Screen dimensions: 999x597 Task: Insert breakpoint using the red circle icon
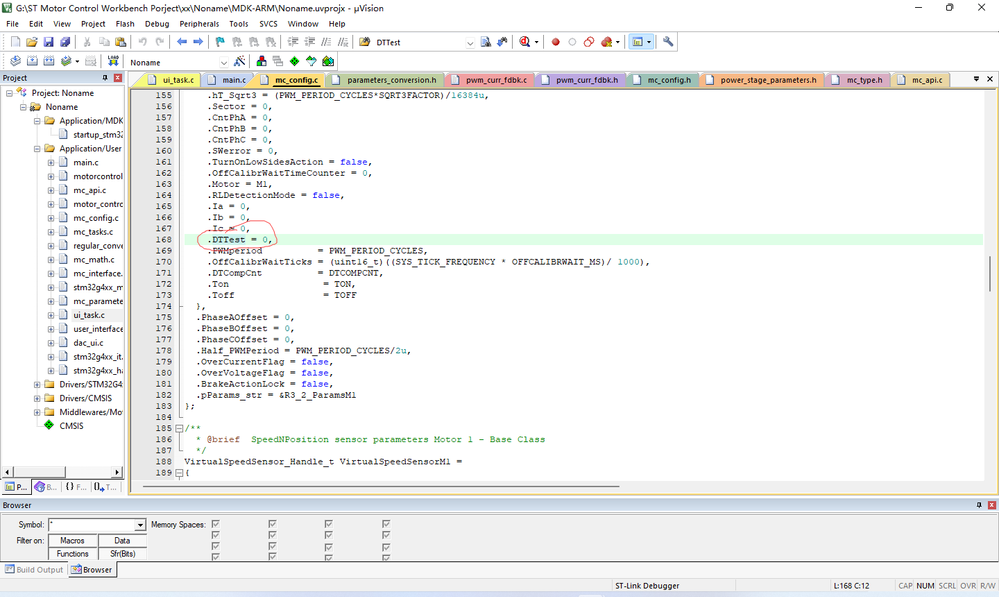click(555, 42)
